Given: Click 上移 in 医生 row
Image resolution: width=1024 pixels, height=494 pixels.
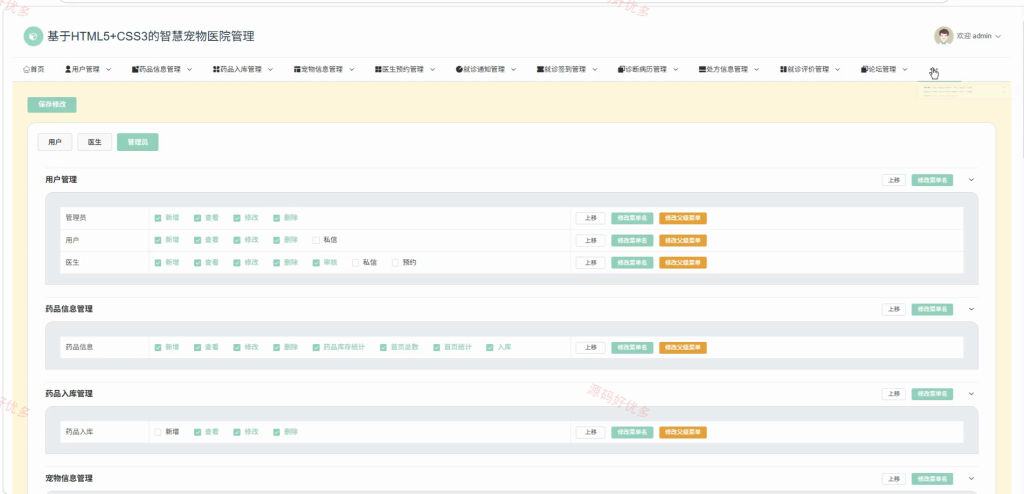Looking at the screenshot, I should click(x=590, y=263).
